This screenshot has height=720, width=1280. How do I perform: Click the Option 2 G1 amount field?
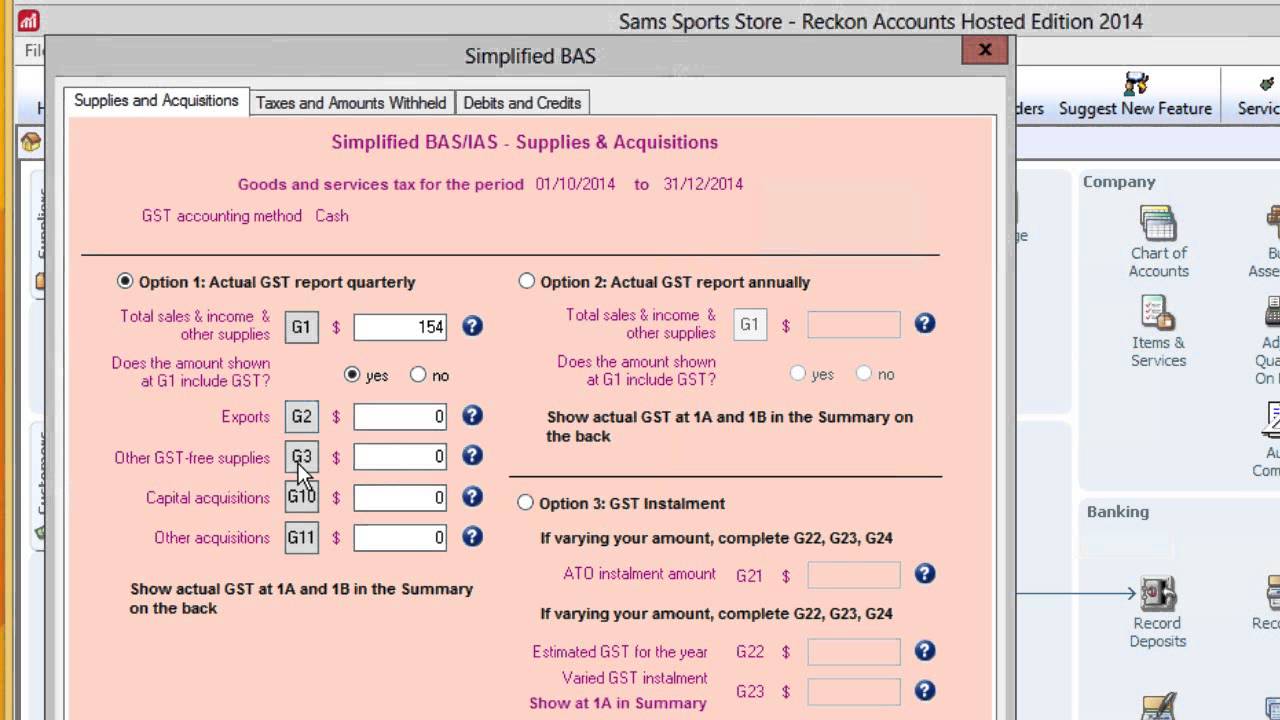tap(853, 324)
